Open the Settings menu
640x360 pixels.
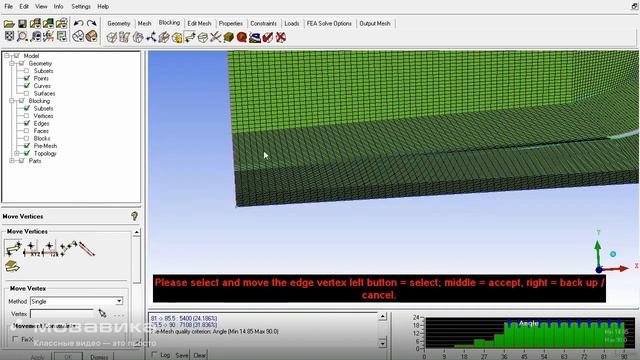(81, 7)
